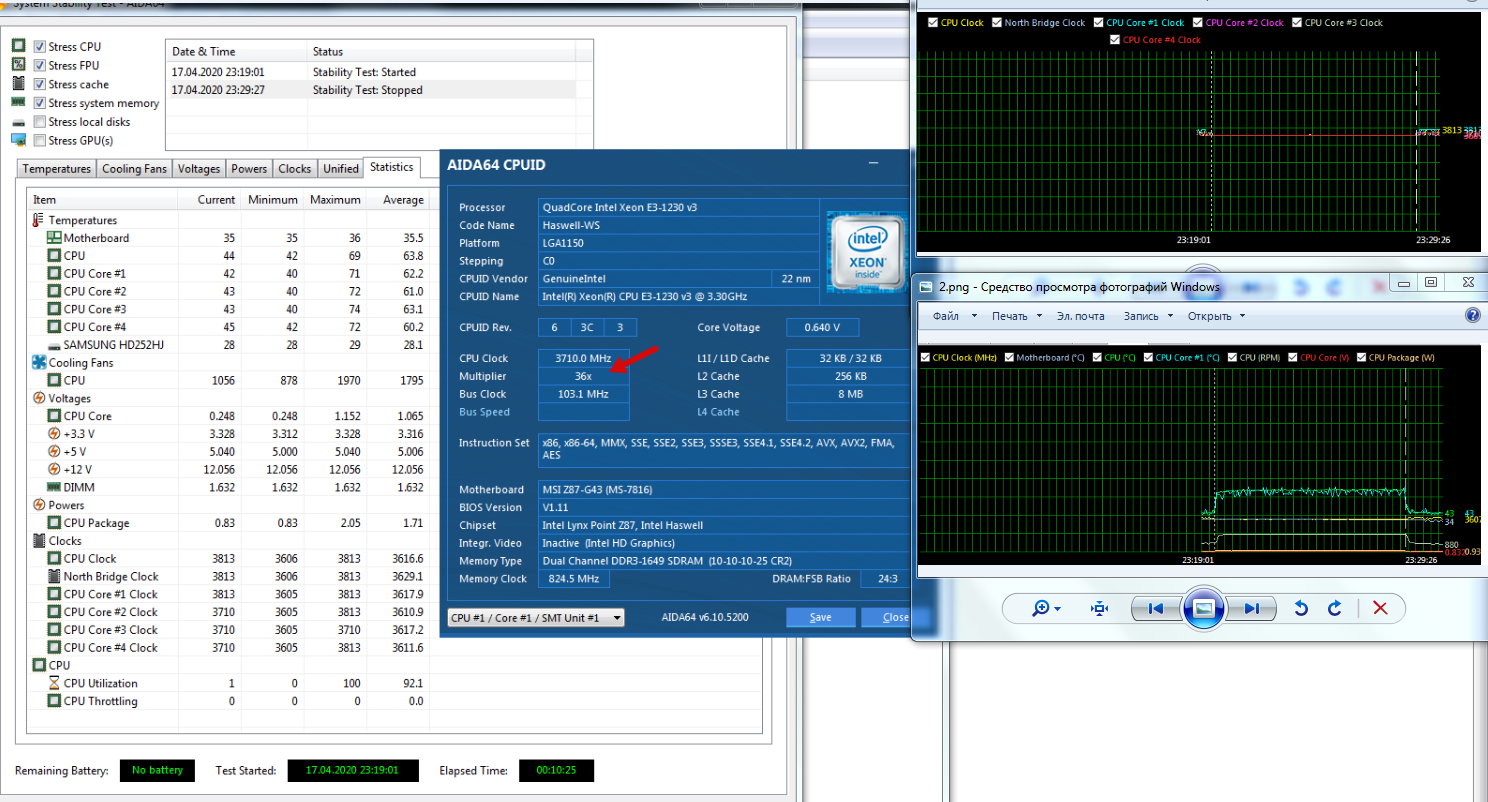This screenshot has width=1488, height=802.
Task: Select the Stability Test: Stopped log entry
Action: (x=380, y=90)
